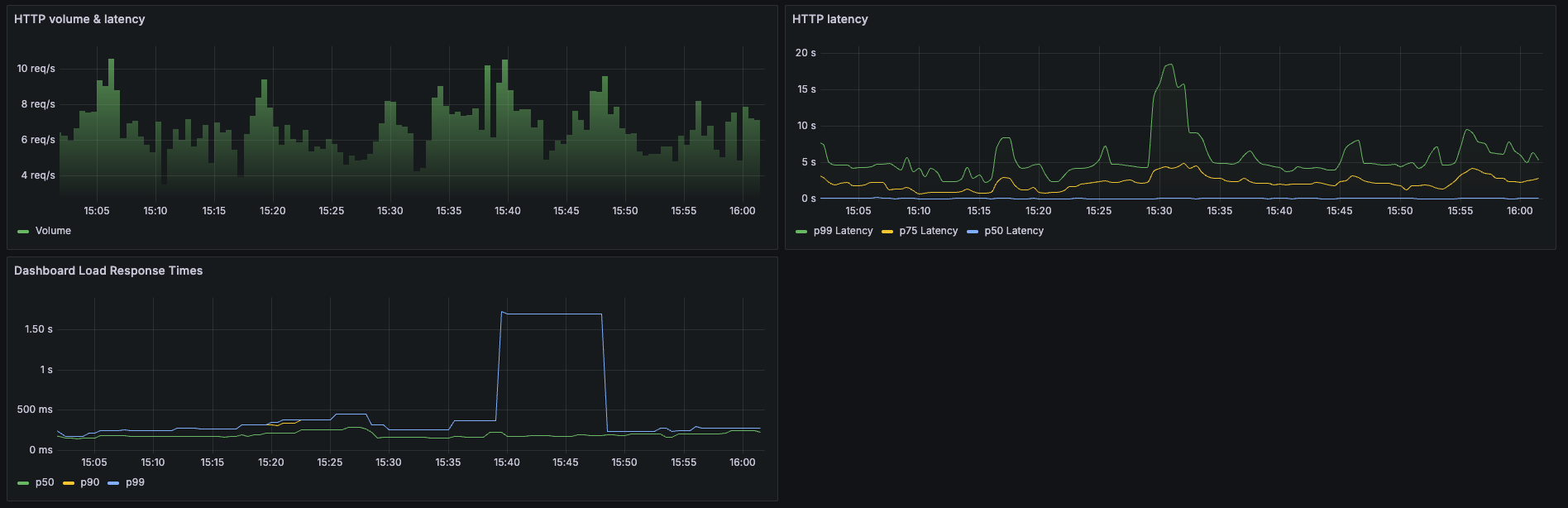Click the green p99 Latency color swatch
This screenshot has height=508, width=1568.
[x=801, y=232]
